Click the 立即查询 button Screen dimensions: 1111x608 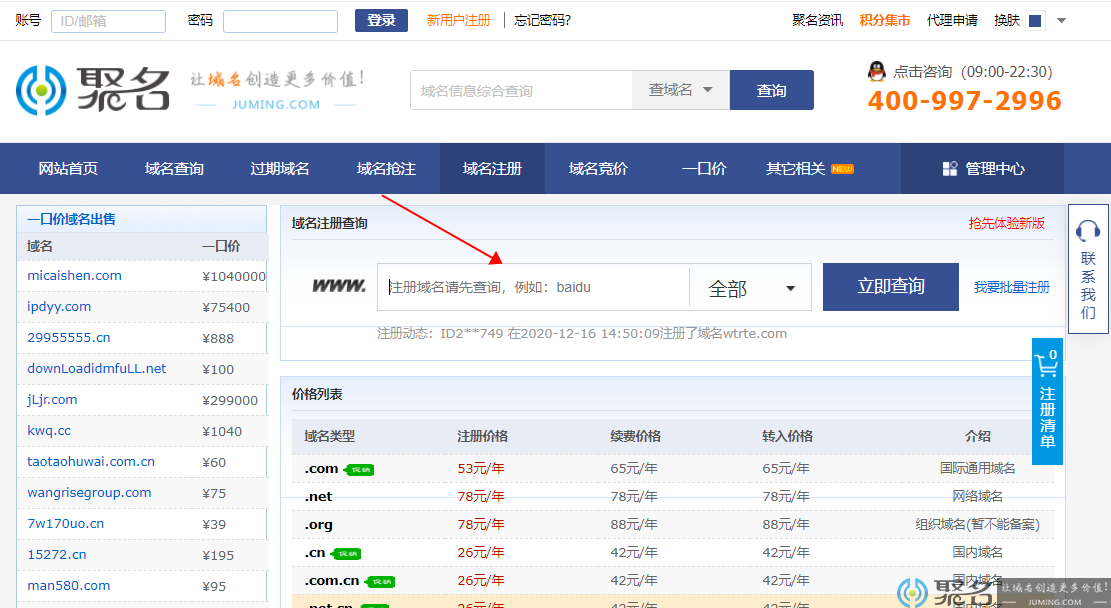891,287
